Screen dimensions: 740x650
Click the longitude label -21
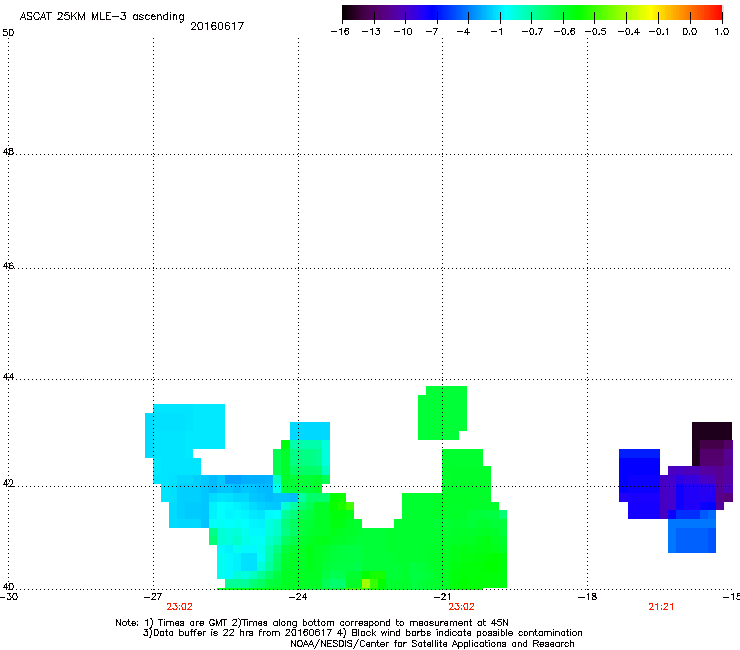442,597
